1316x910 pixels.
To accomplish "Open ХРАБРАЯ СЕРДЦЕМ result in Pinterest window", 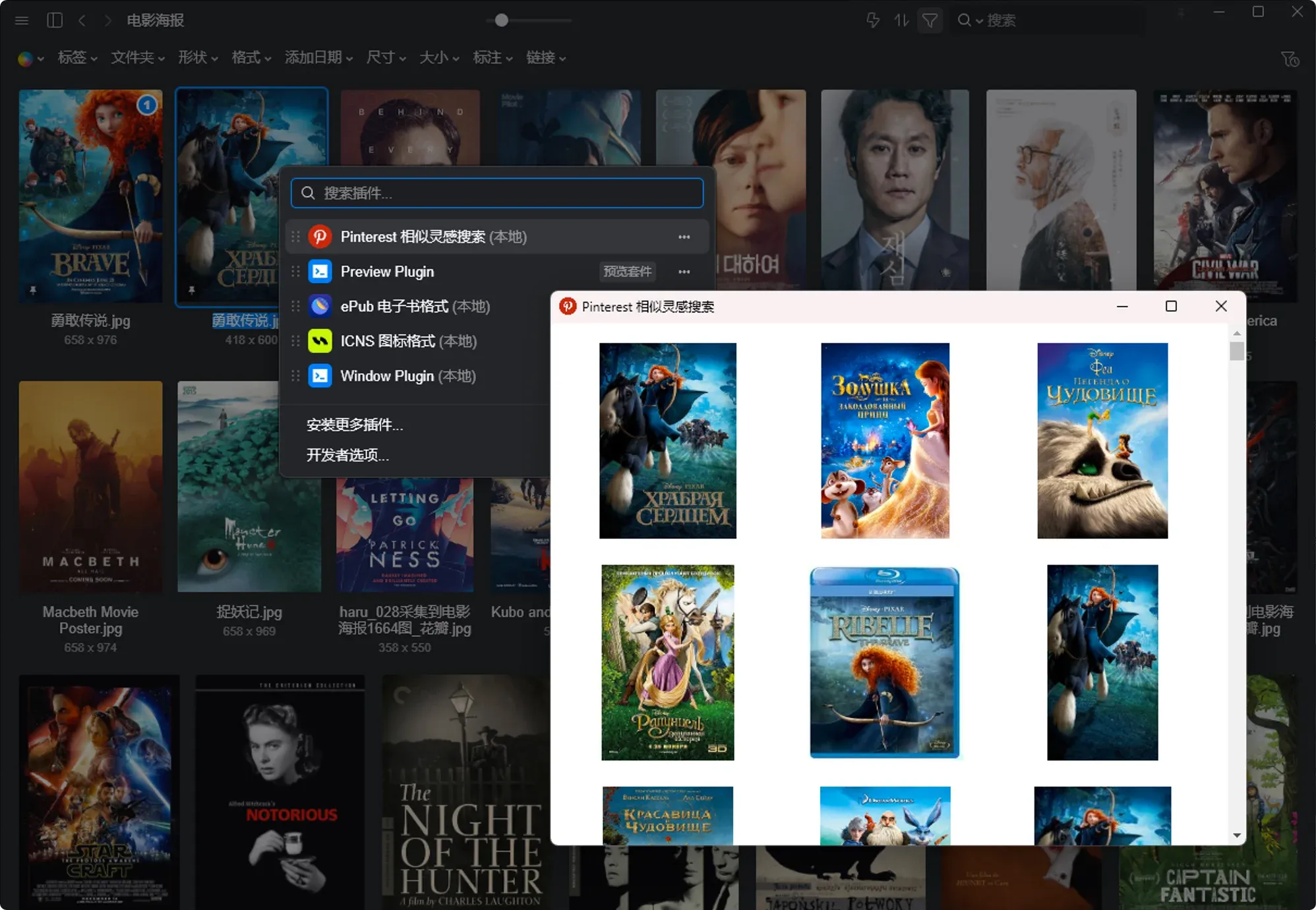I will coord(668,440).
